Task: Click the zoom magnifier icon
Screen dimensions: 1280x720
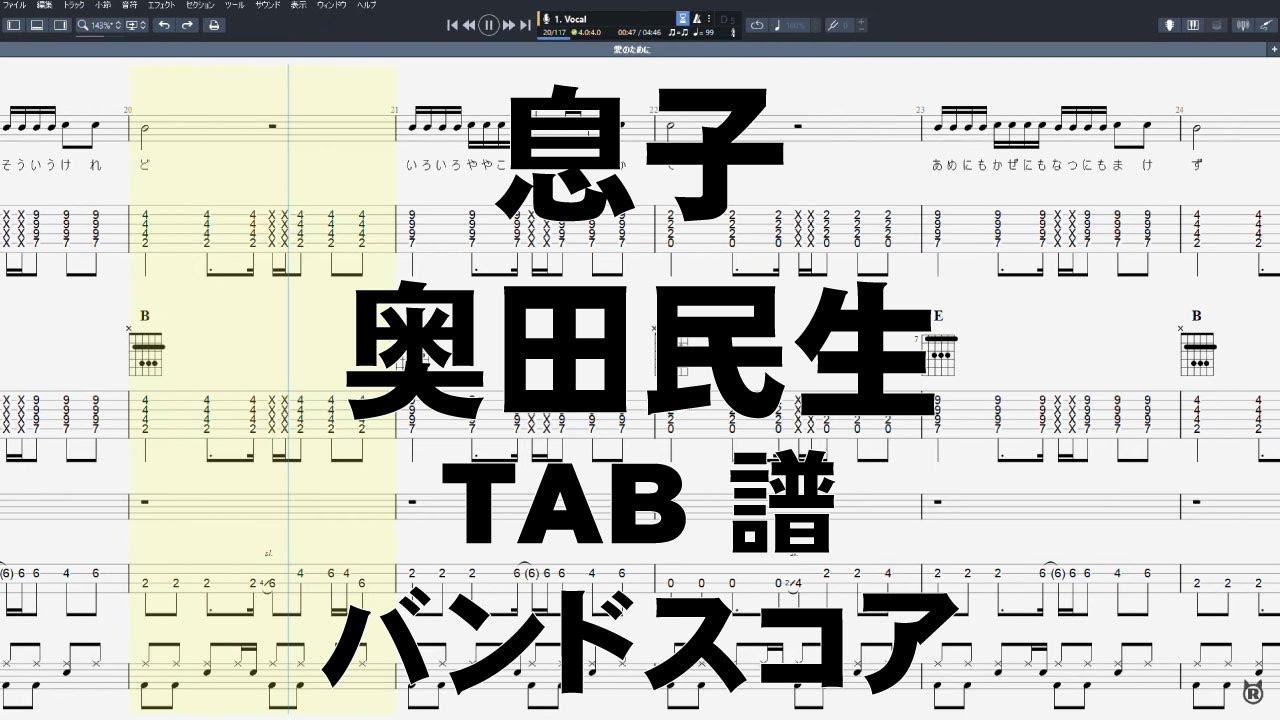Action: [84, 25]
